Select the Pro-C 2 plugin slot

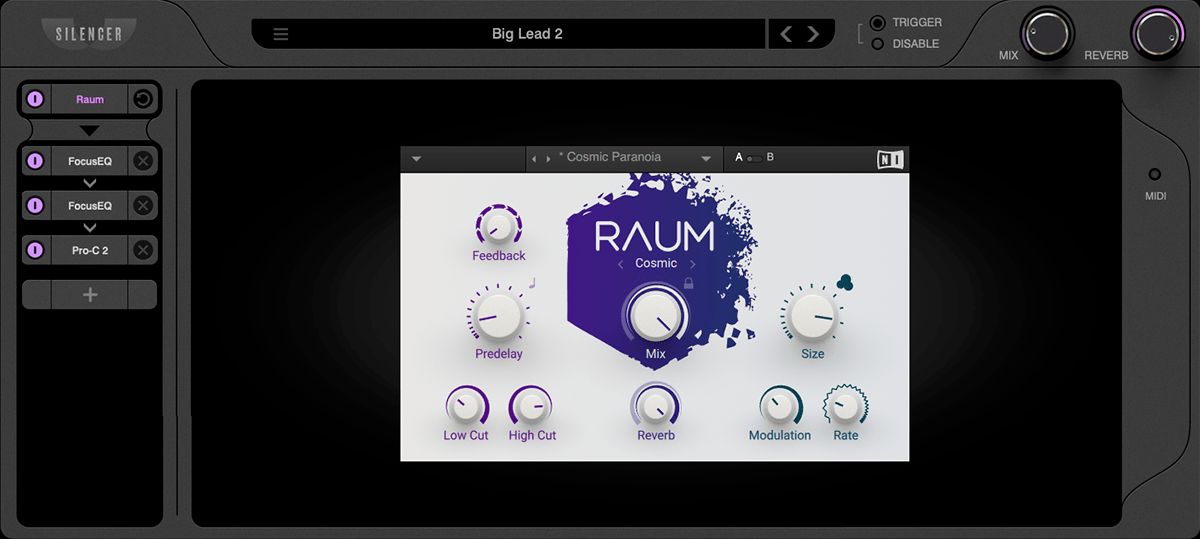pyautogui.click(x=90, y=250)
